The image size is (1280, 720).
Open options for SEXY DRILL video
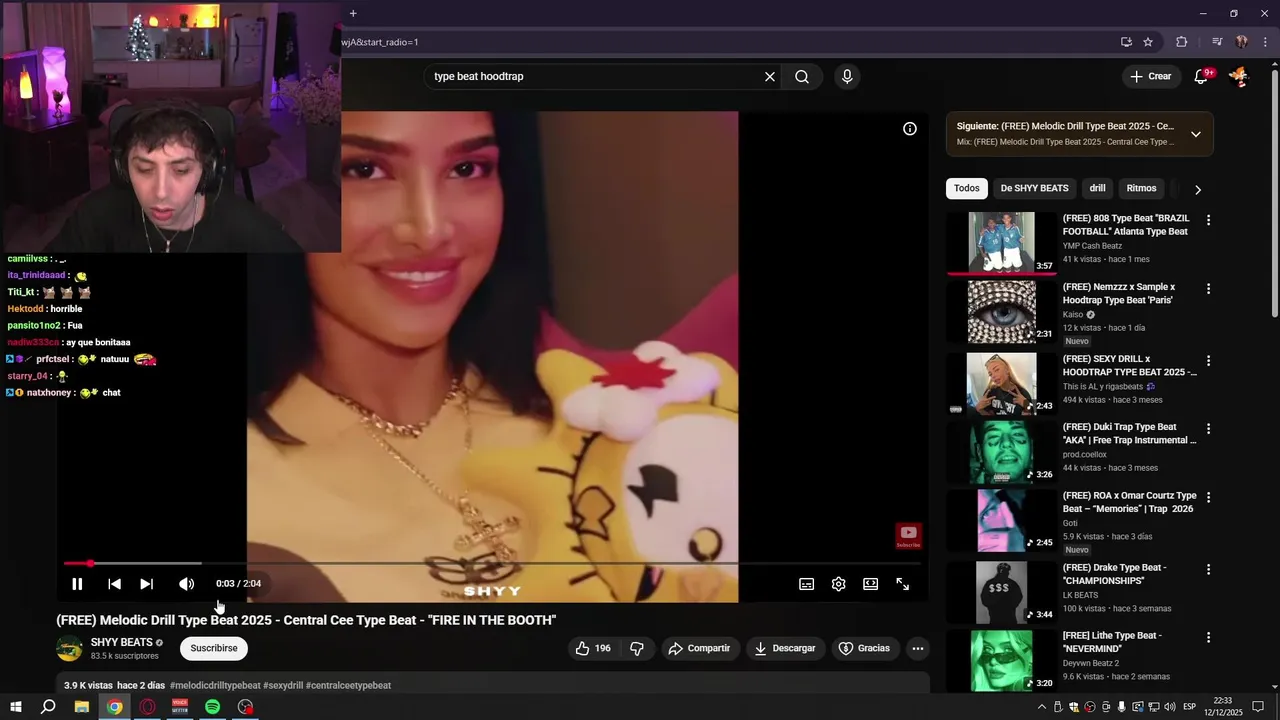point(1208,360)
